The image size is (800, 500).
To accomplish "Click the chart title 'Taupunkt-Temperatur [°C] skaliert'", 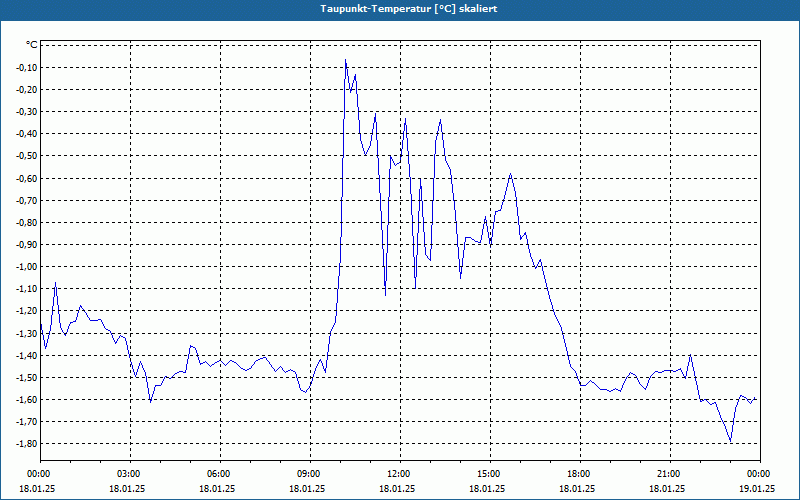I will pos(409,9).
